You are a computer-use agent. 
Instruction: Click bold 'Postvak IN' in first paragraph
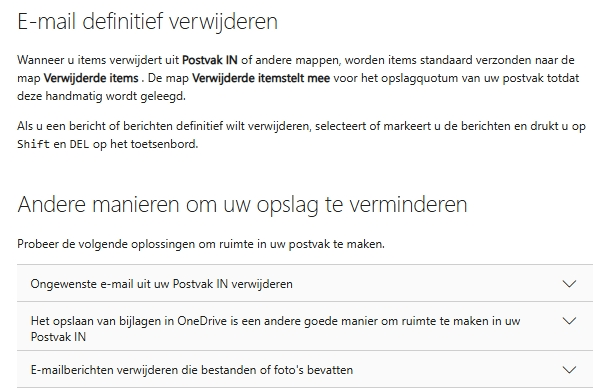210,60
